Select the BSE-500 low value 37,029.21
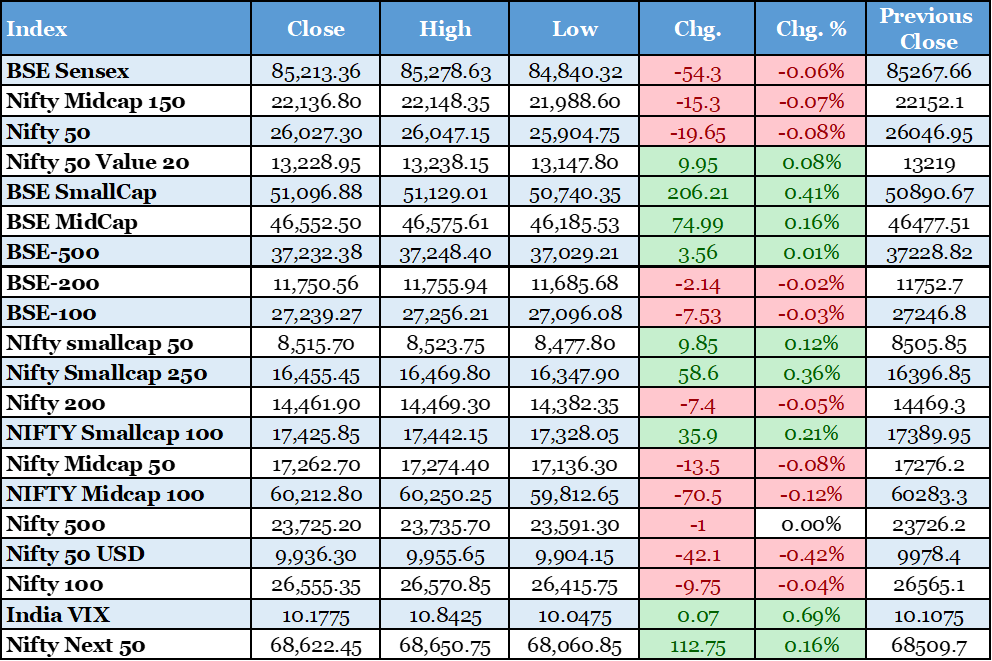The height and width of the screenshot is (661, 992). [574, 253]
